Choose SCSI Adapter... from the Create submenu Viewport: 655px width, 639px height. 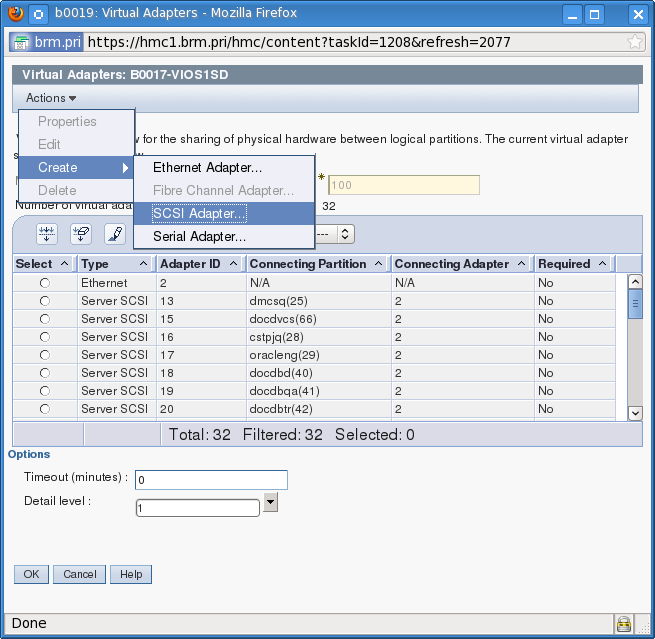(199, 213)
